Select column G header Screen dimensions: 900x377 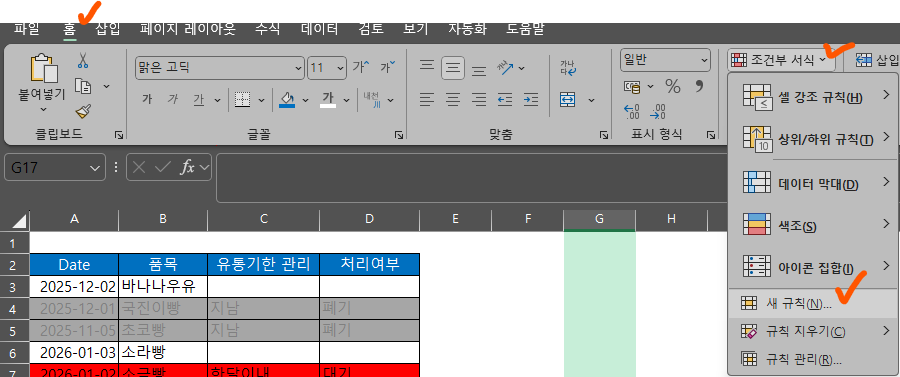(x=599, y=219)
